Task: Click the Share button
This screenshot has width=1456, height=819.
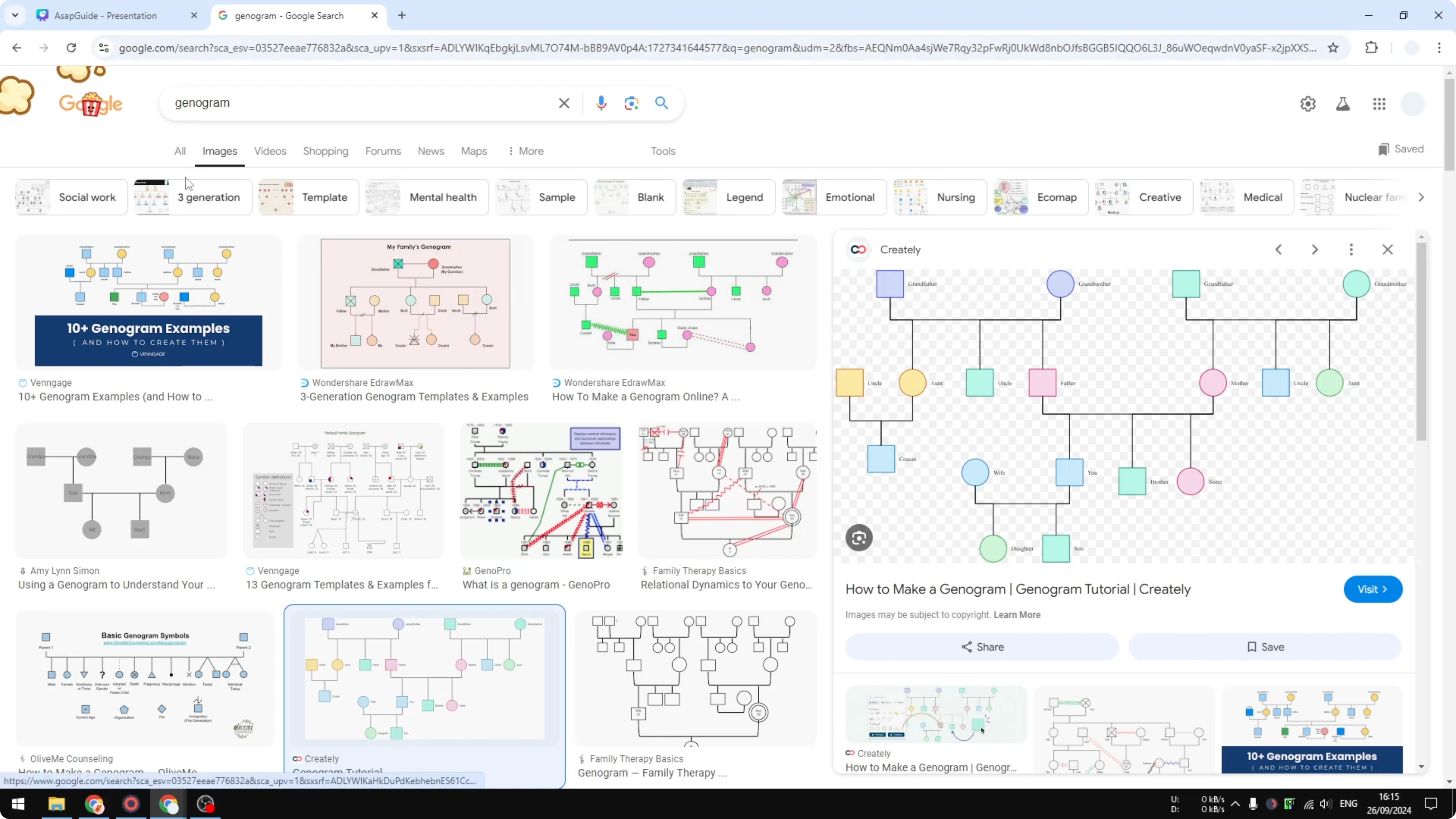Action: pos(982,647)
